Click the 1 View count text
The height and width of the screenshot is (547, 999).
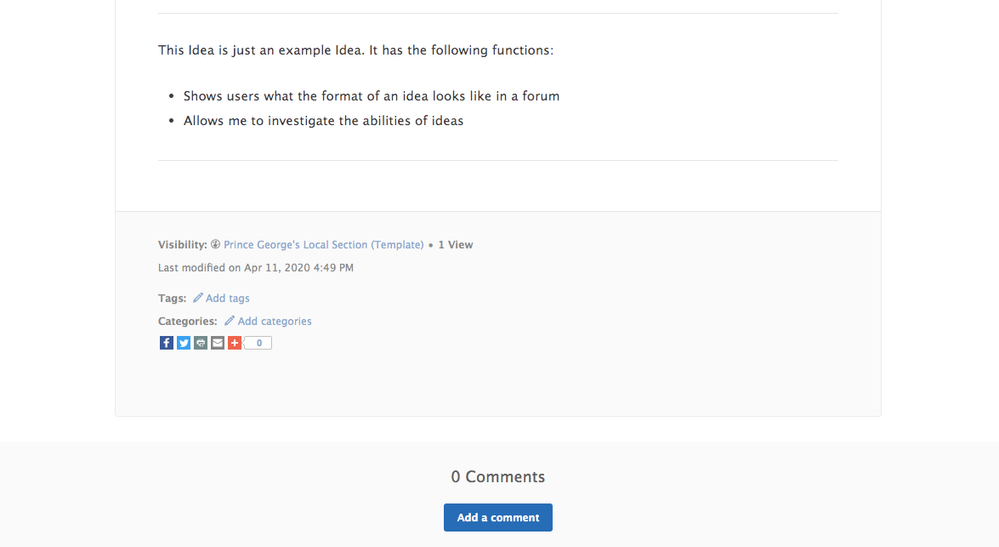456,244
